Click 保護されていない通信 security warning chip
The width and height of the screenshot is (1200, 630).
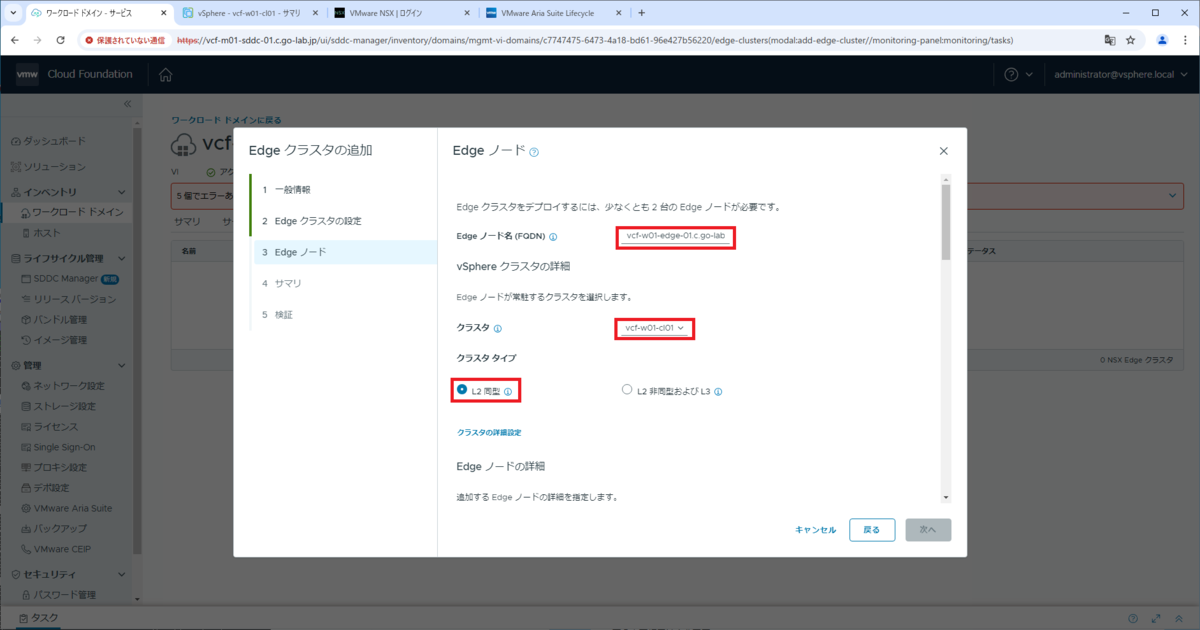point(125,40)
